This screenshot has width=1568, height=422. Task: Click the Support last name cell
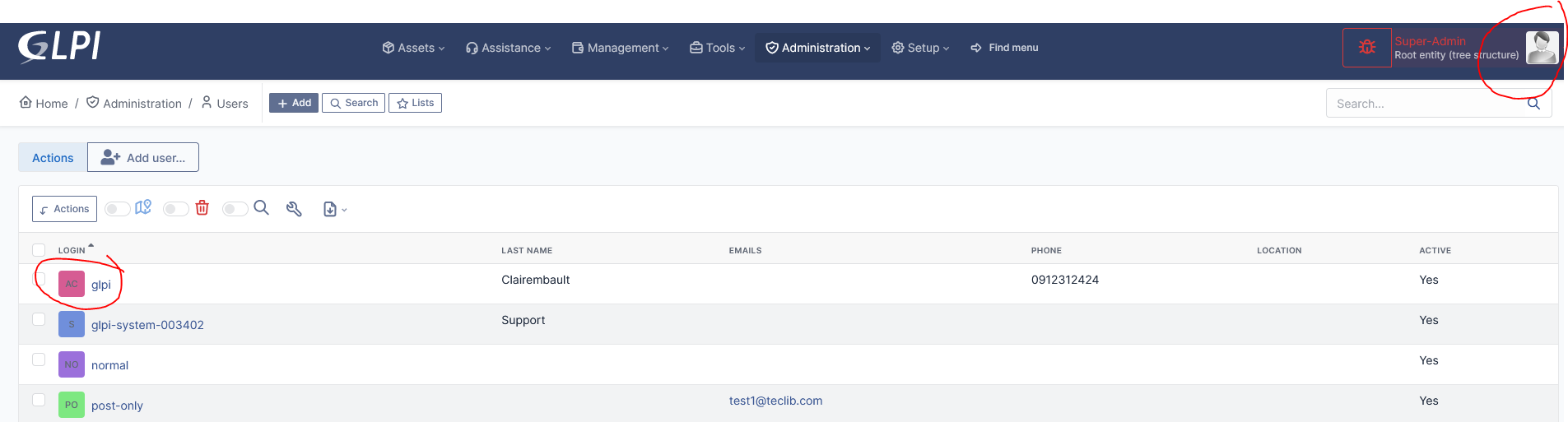(x=523, y=320)
